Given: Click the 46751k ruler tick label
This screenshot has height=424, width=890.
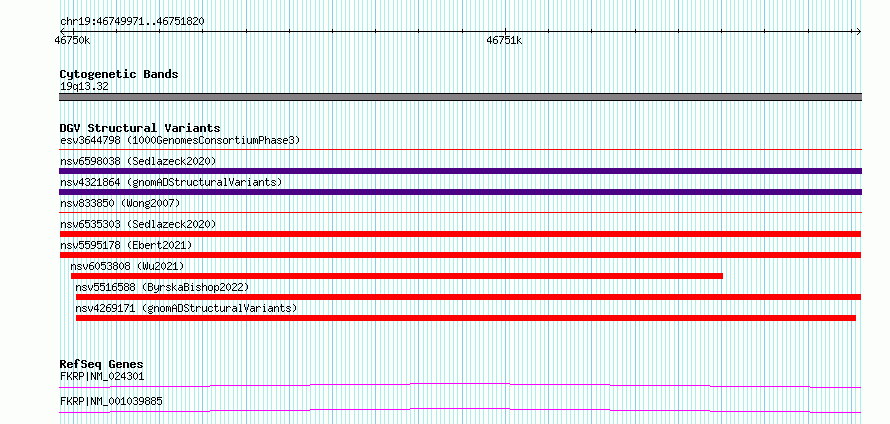Looking at the screenshot, I should click(505, 41).
